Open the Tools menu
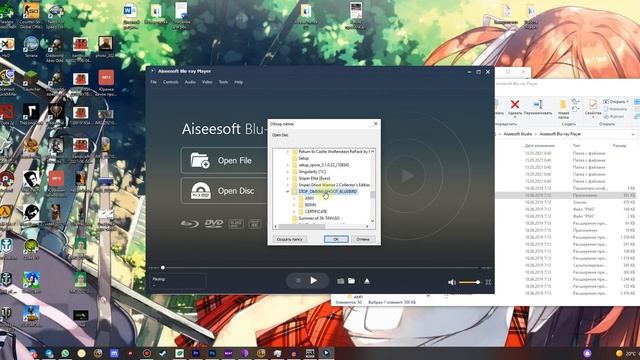Image resolution: width=640 pixels, height=360 pixels. coord(223,82)
